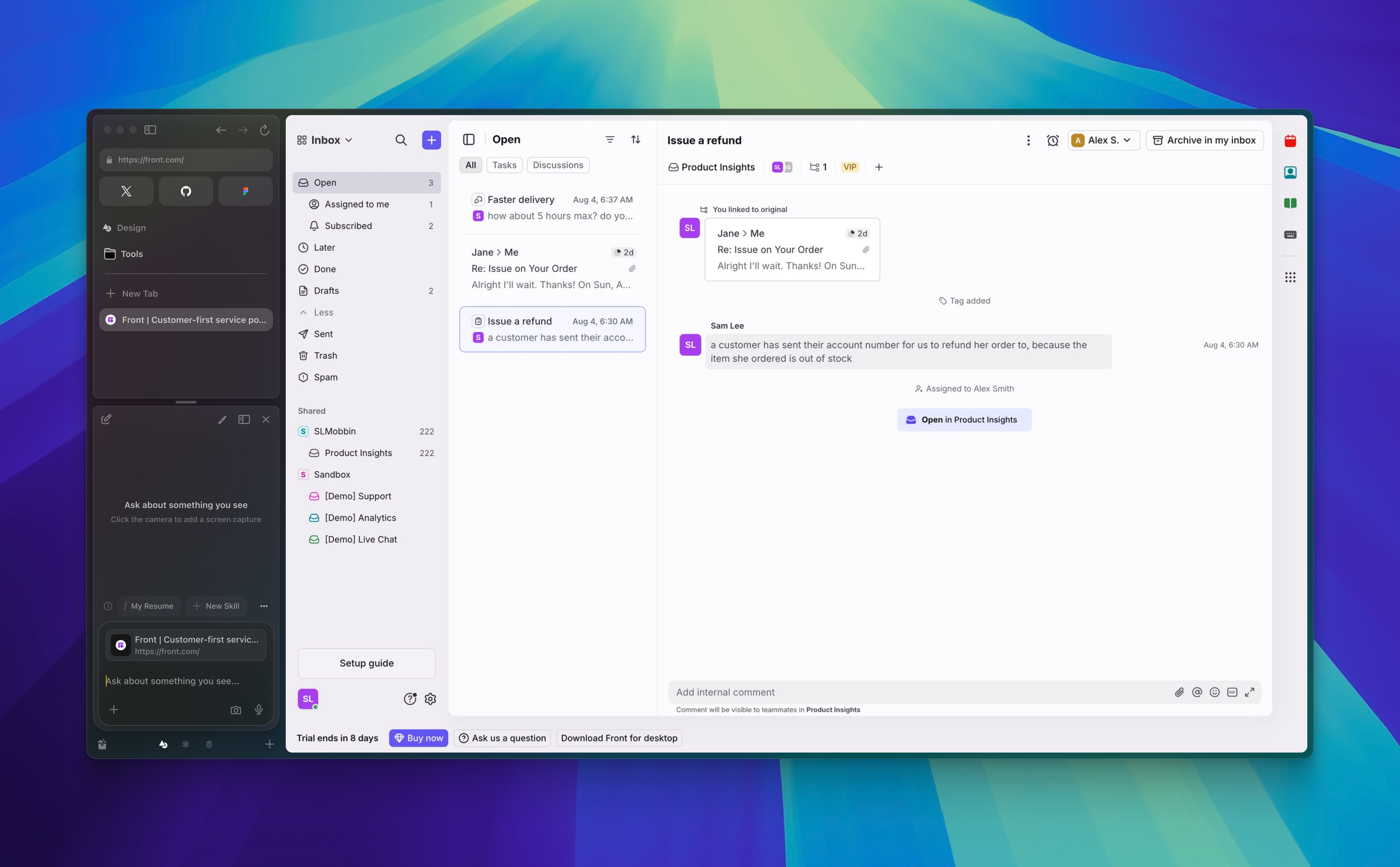Open the Alex S. assignee dropdown

click(x=1103, y=140)
